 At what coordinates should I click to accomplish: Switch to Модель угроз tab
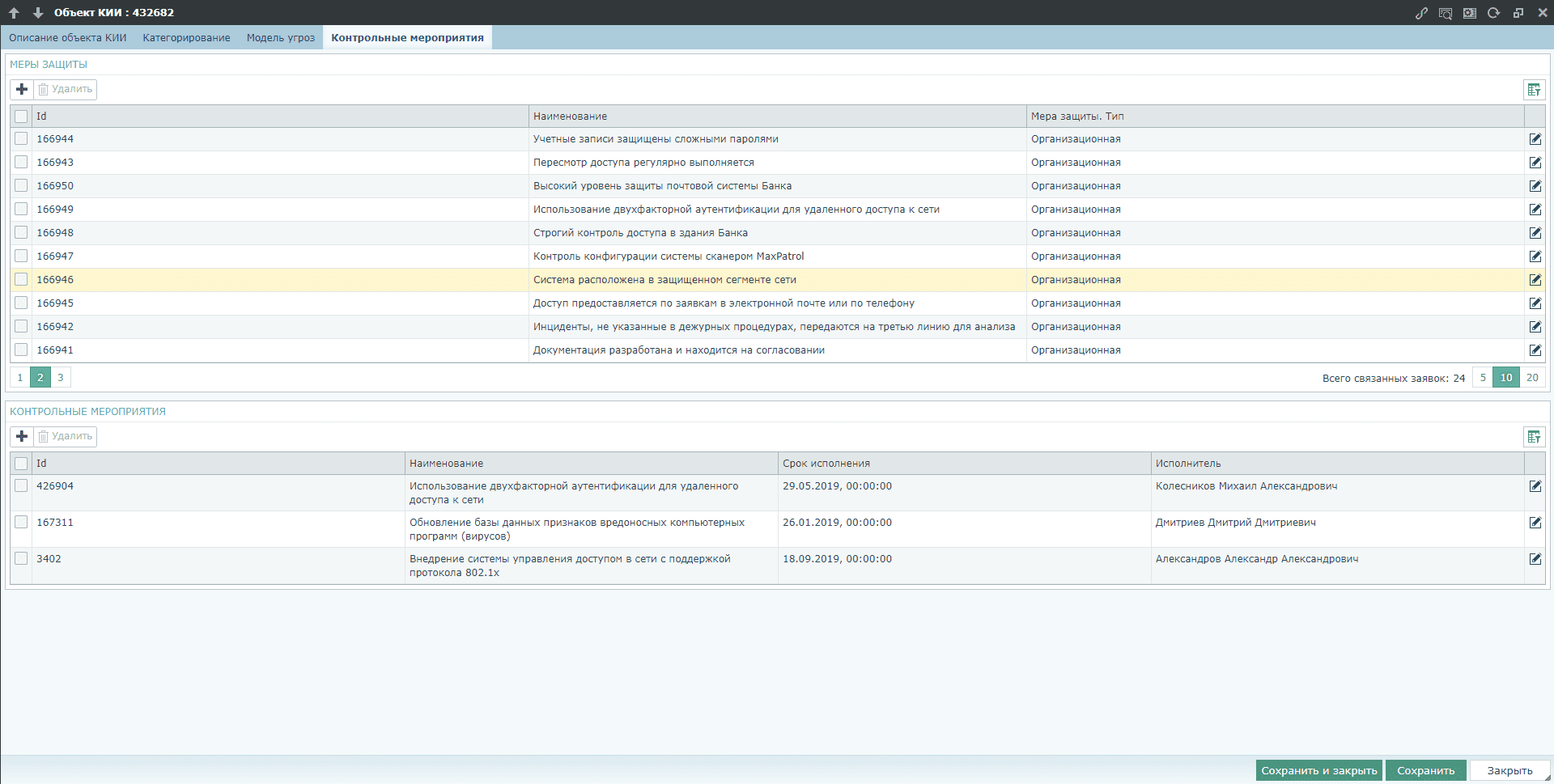281,38
